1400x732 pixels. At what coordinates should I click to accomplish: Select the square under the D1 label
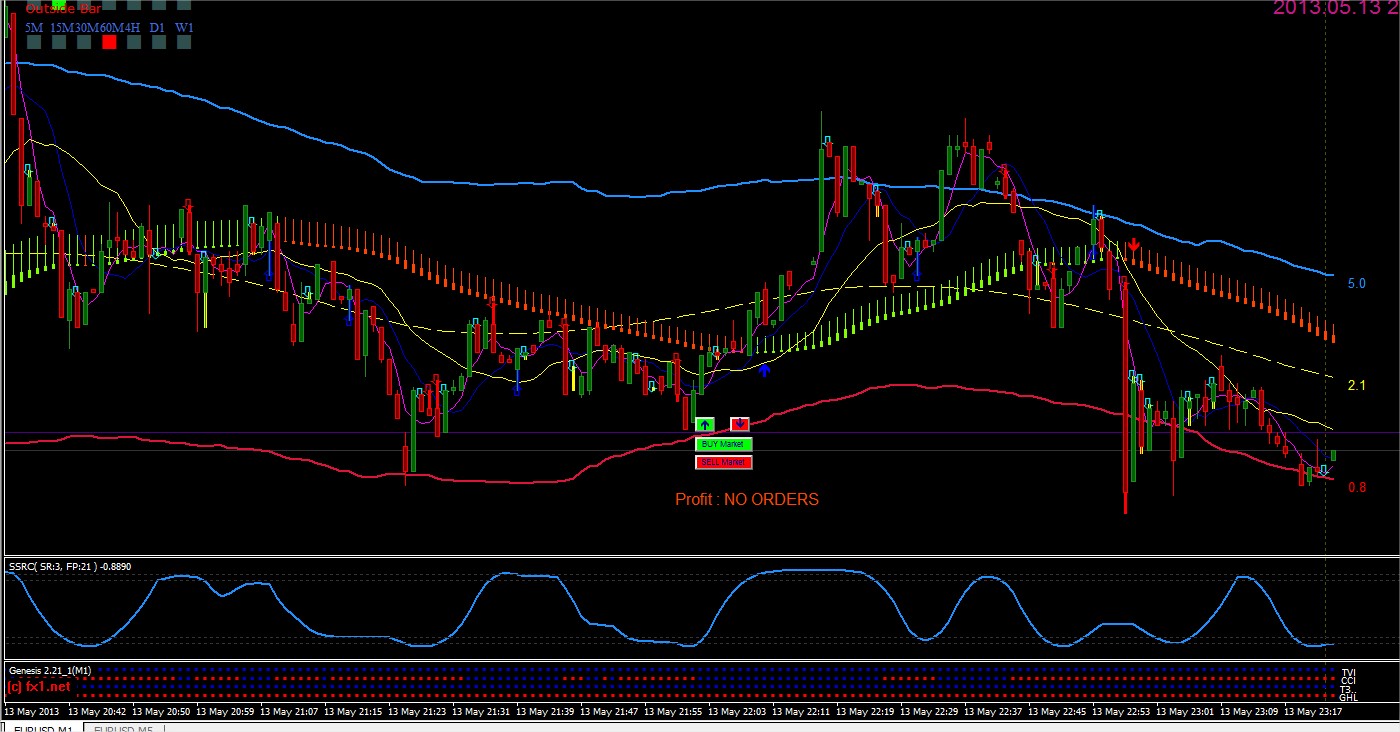159,43
